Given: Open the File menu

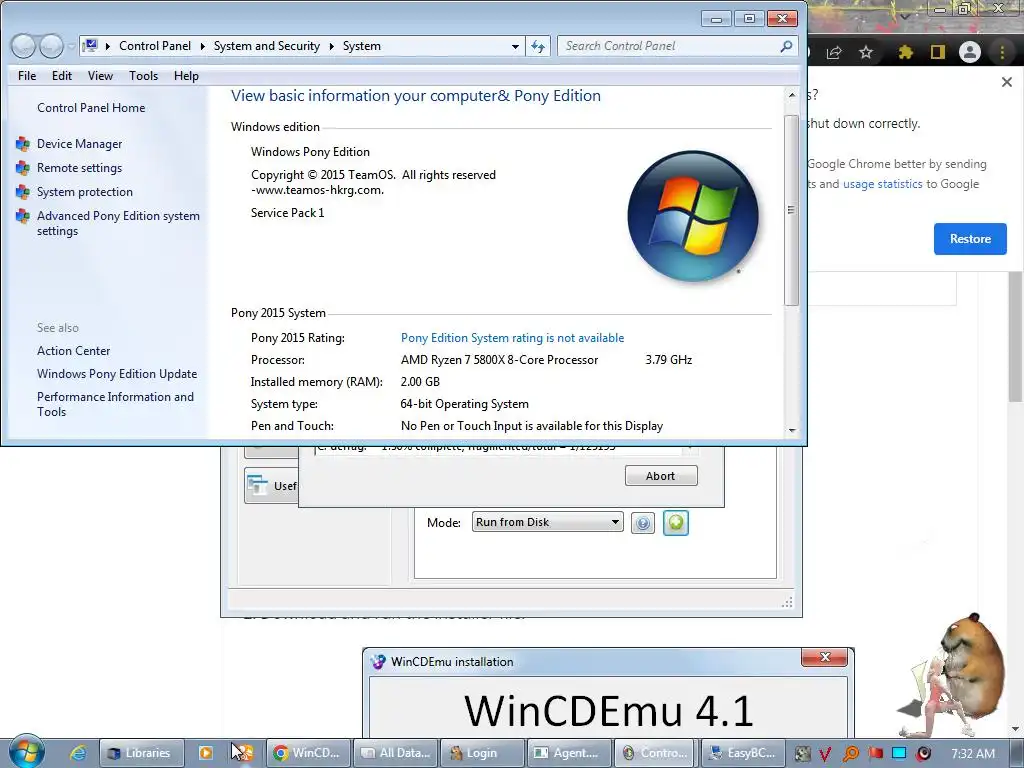Looking at the screenshot, I should pos(27,76).
